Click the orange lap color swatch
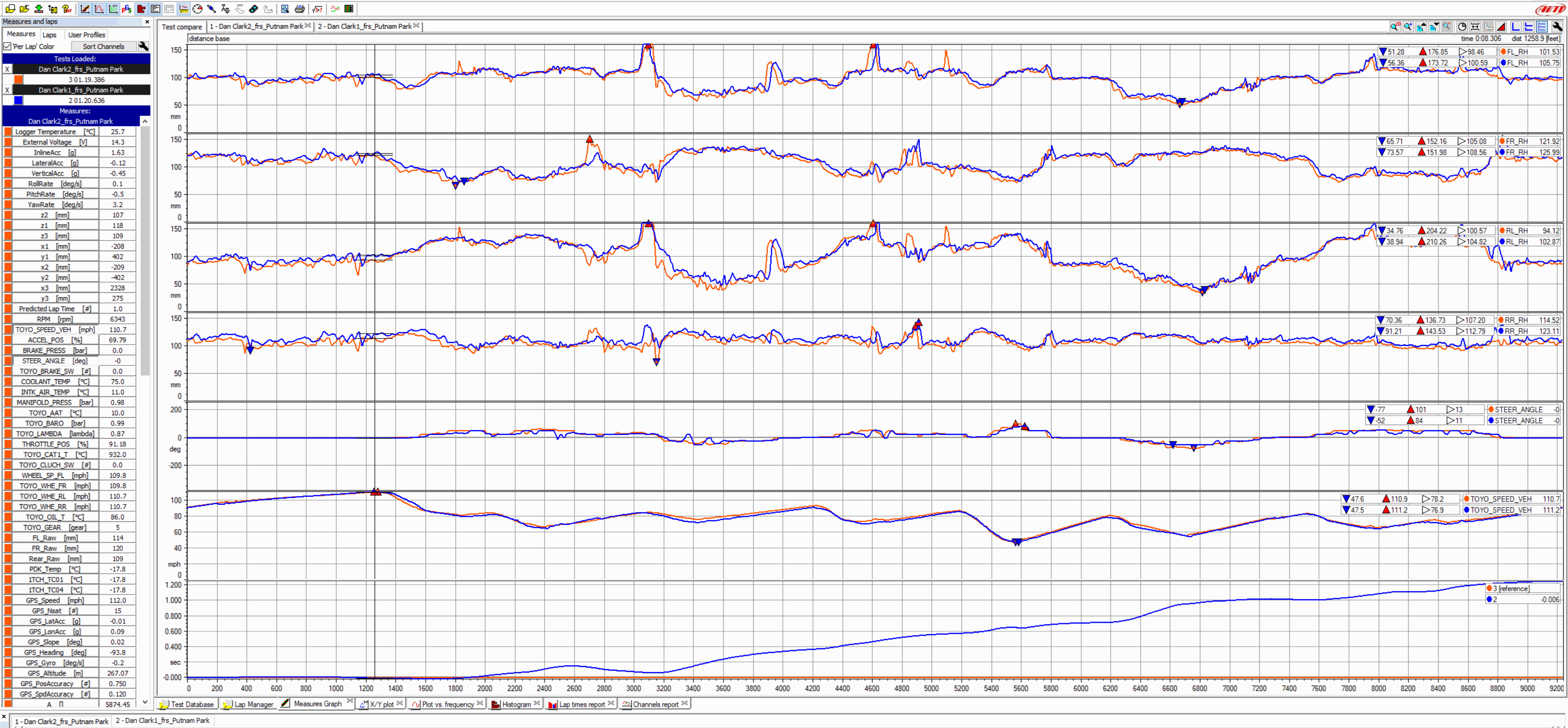Viewport: 1568px width, 728px height. click(x=17, y=79)
